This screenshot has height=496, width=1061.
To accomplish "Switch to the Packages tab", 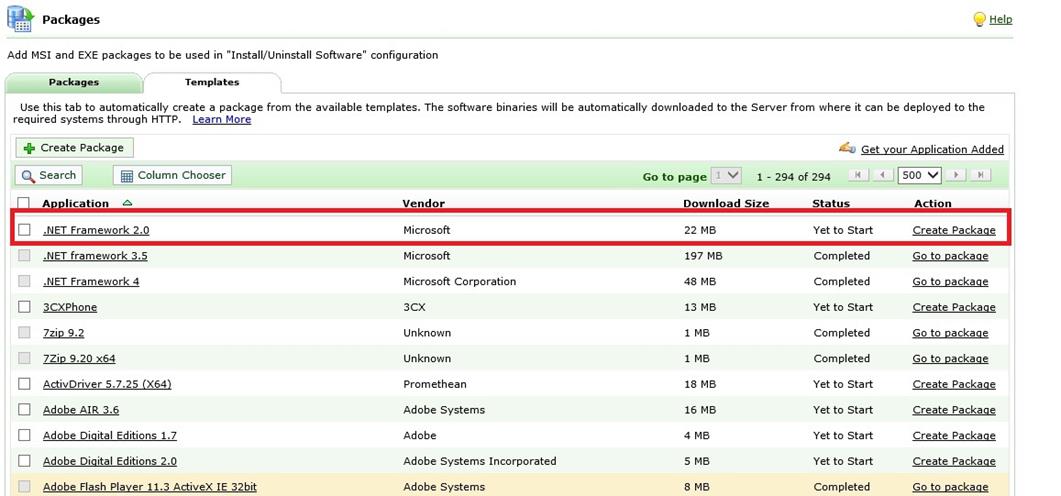I will 74,83.
